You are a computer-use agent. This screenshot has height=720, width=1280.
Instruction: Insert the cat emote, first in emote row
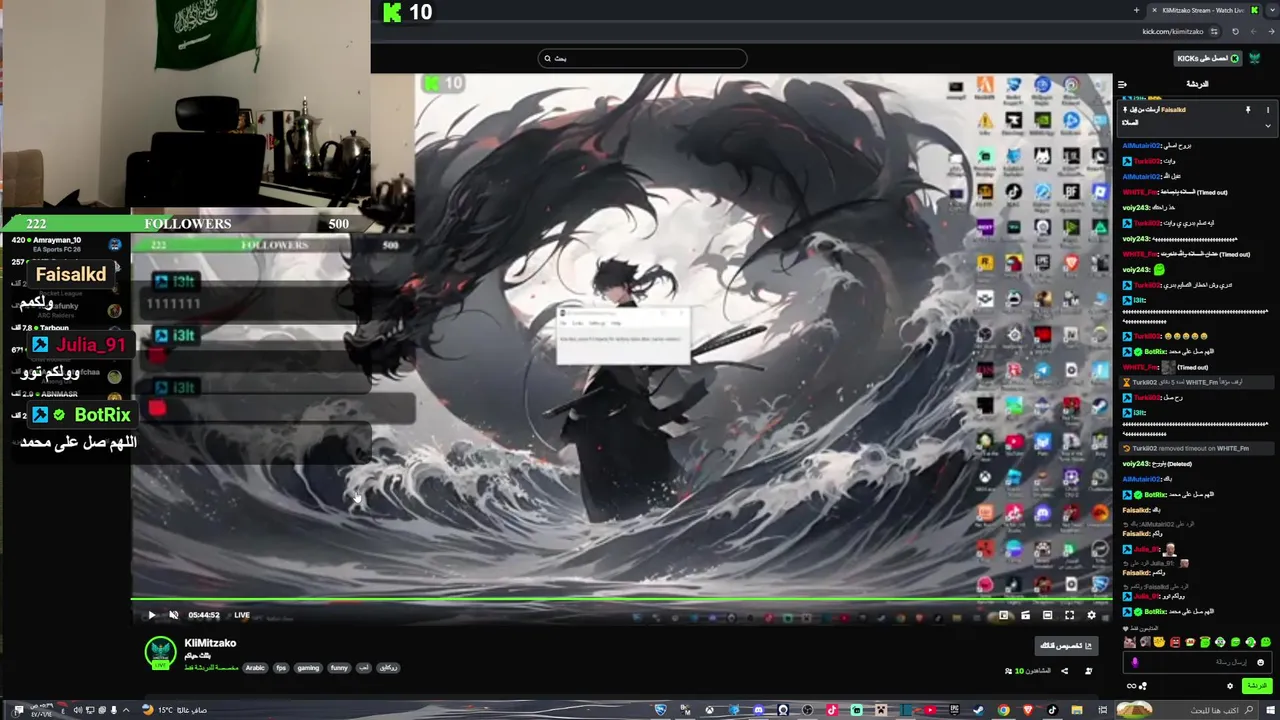click(x=1130, y=642)
